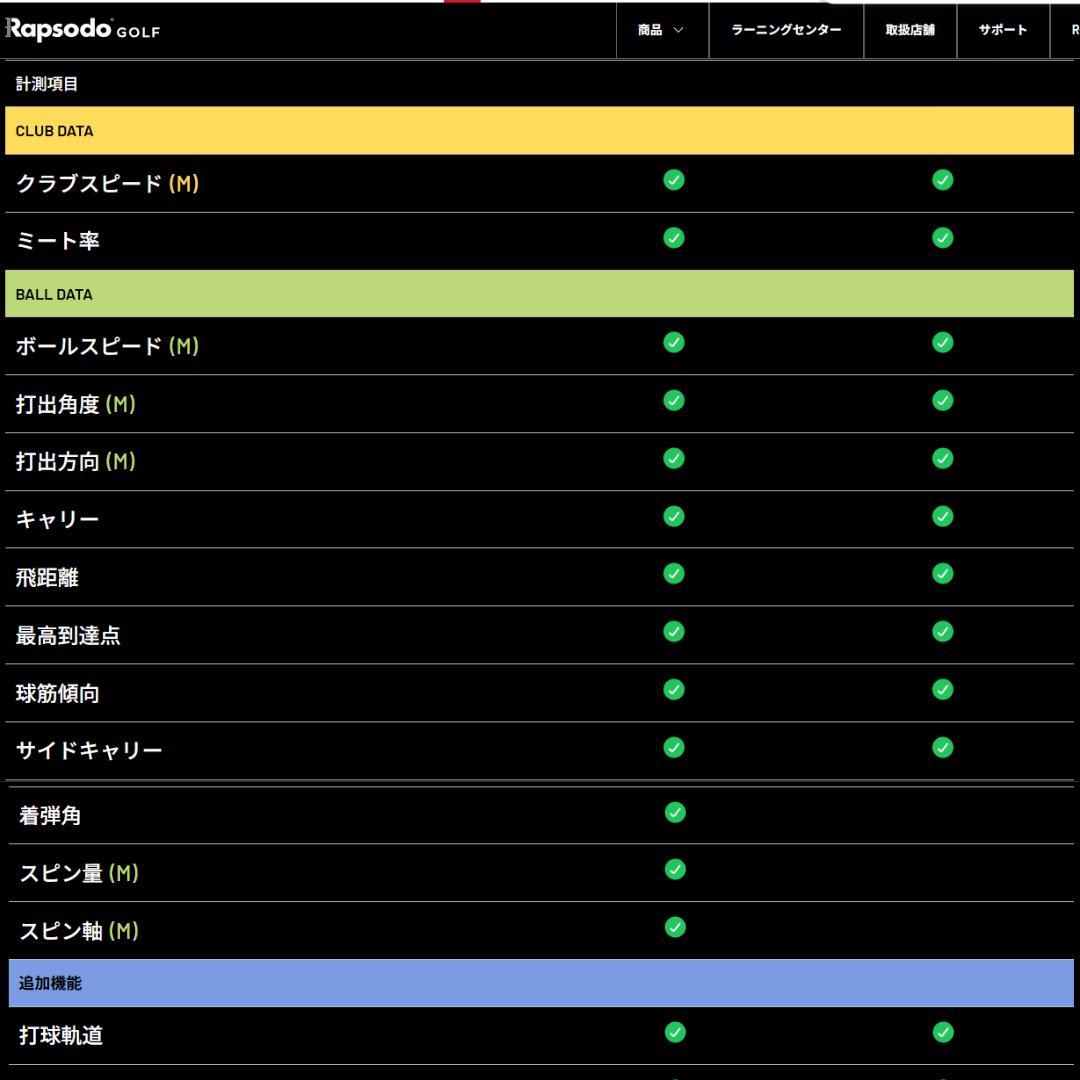Select the クラブスピード (M) label
Screen dimensions: 1080x1080
[x=107, y=183]
